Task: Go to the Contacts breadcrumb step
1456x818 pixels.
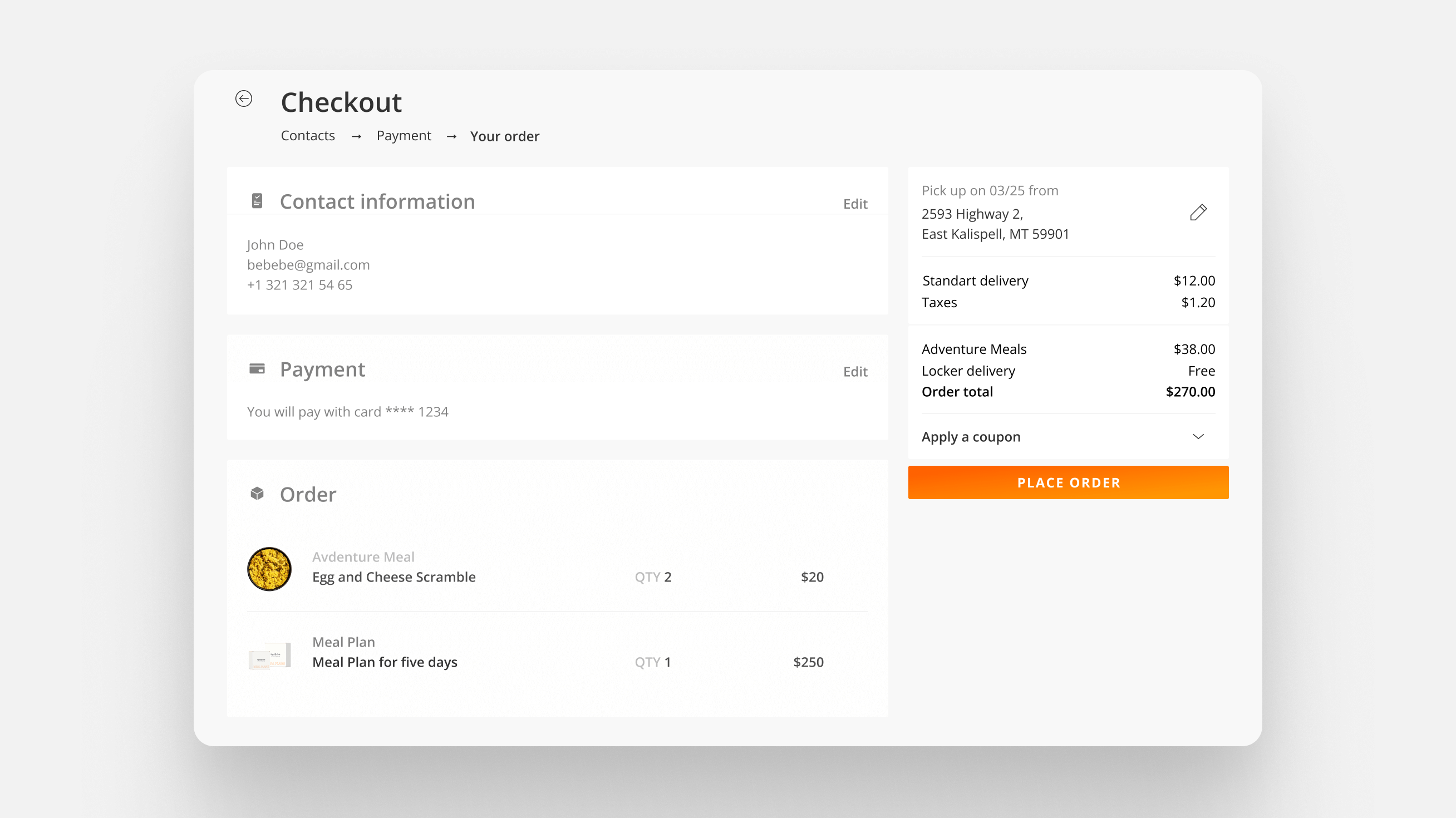Action: [307, 136]
